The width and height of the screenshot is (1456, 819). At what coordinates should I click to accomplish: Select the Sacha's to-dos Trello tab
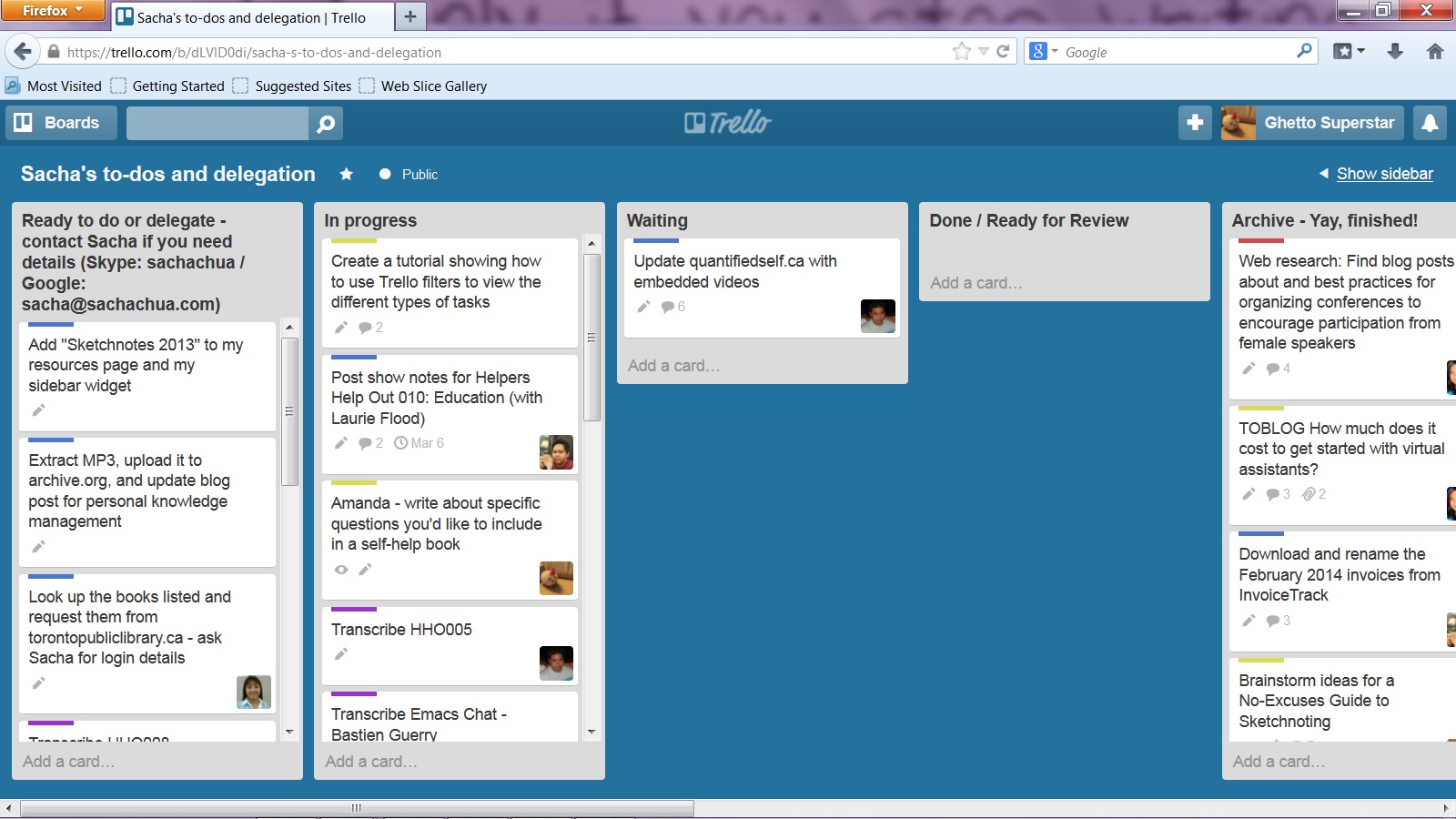coord(252,17)
